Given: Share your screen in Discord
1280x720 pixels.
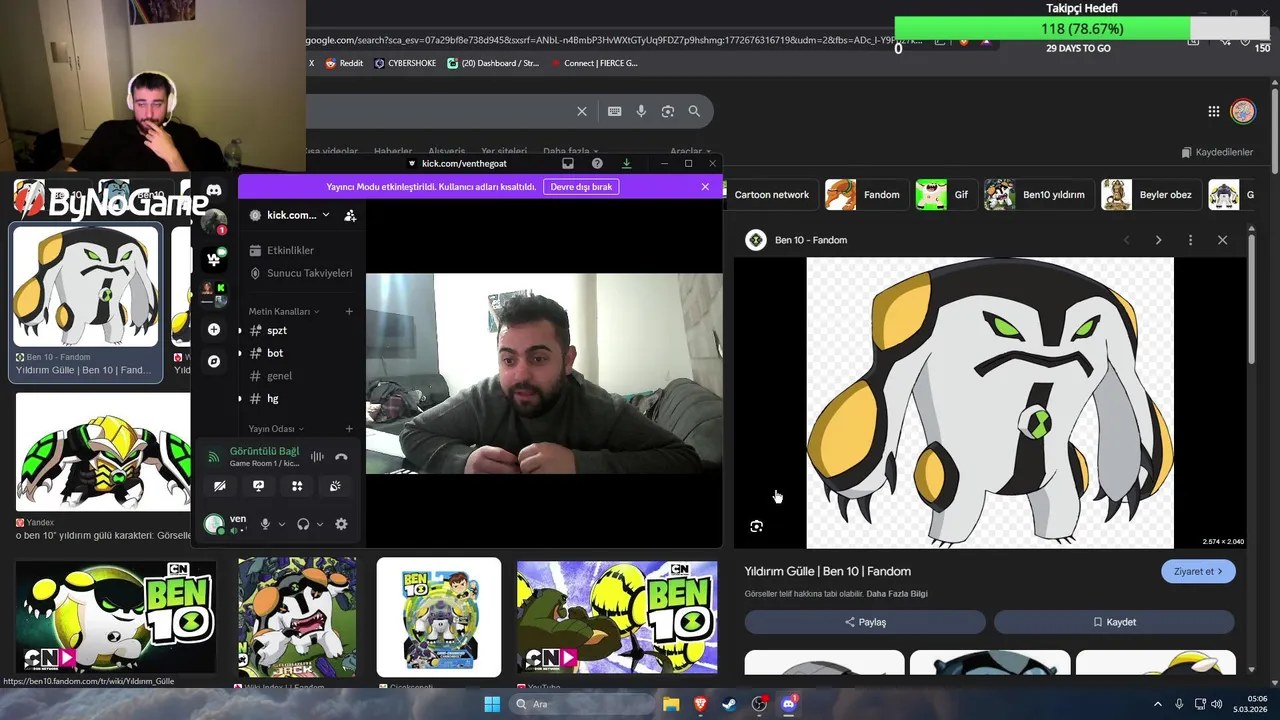Looking at the screenshot, I should 258,486.
